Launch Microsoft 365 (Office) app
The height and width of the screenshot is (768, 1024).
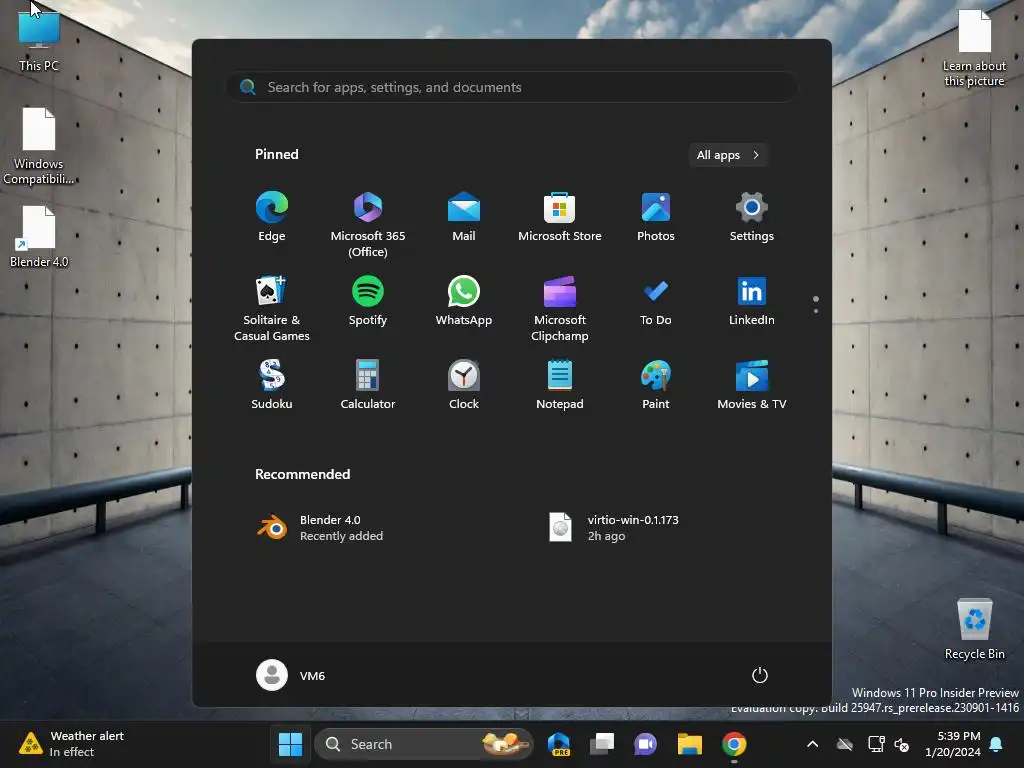coord(368,225)
